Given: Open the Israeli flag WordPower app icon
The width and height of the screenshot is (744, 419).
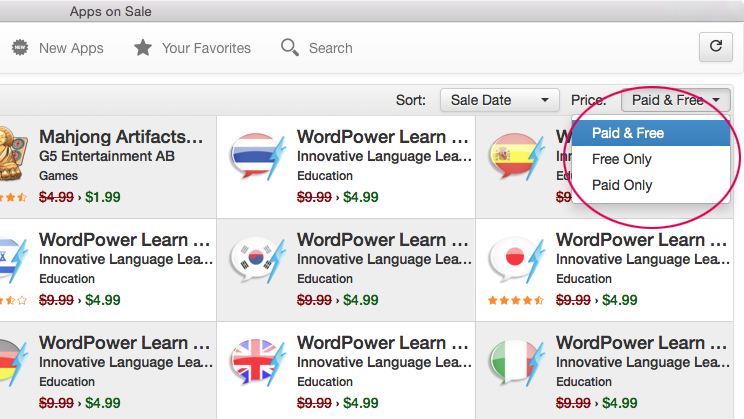Looking at the screenshot, I should tap(13, 260).
